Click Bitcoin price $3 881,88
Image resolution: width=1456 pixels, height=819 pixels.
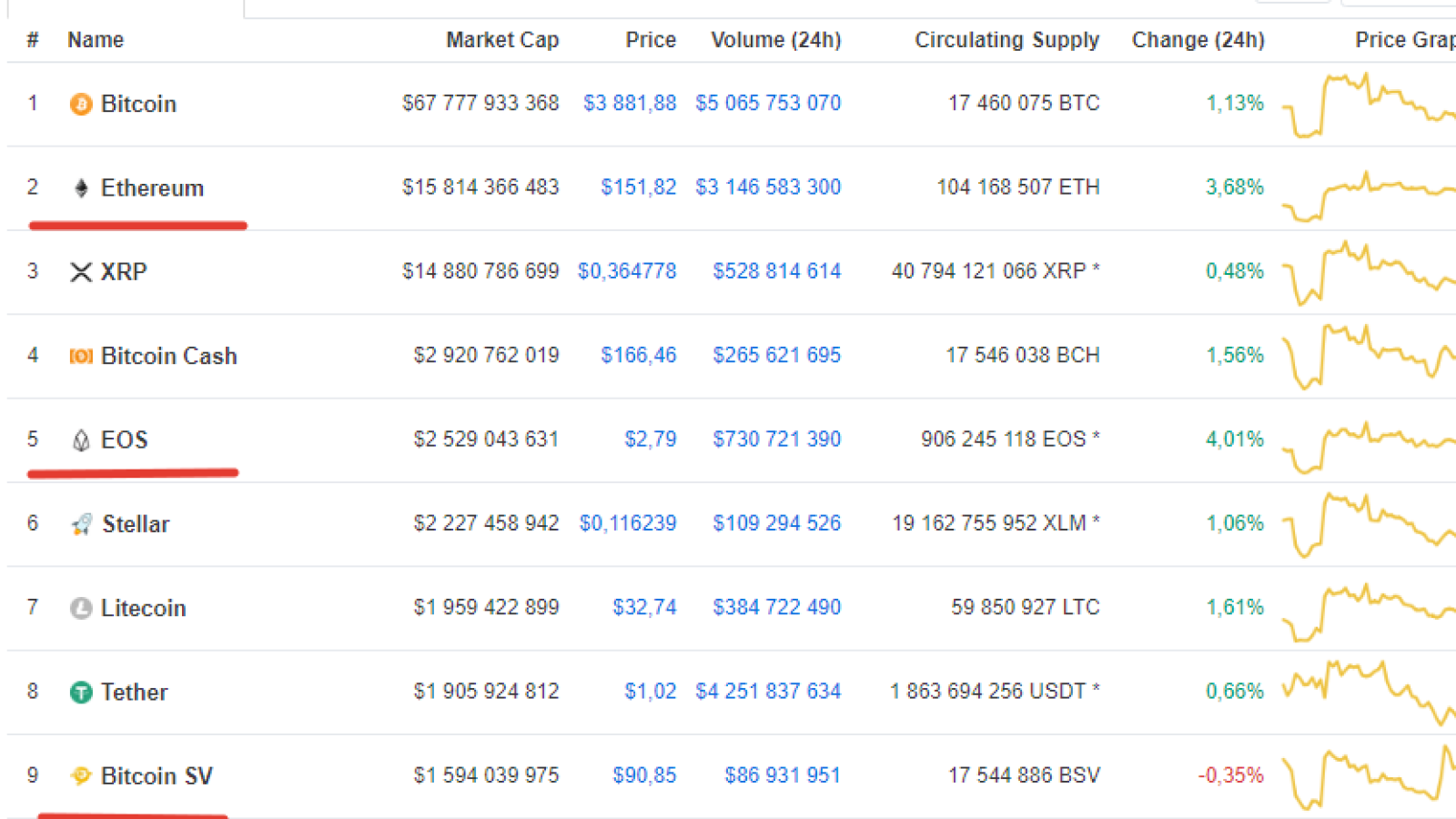[x=630, y=104]
